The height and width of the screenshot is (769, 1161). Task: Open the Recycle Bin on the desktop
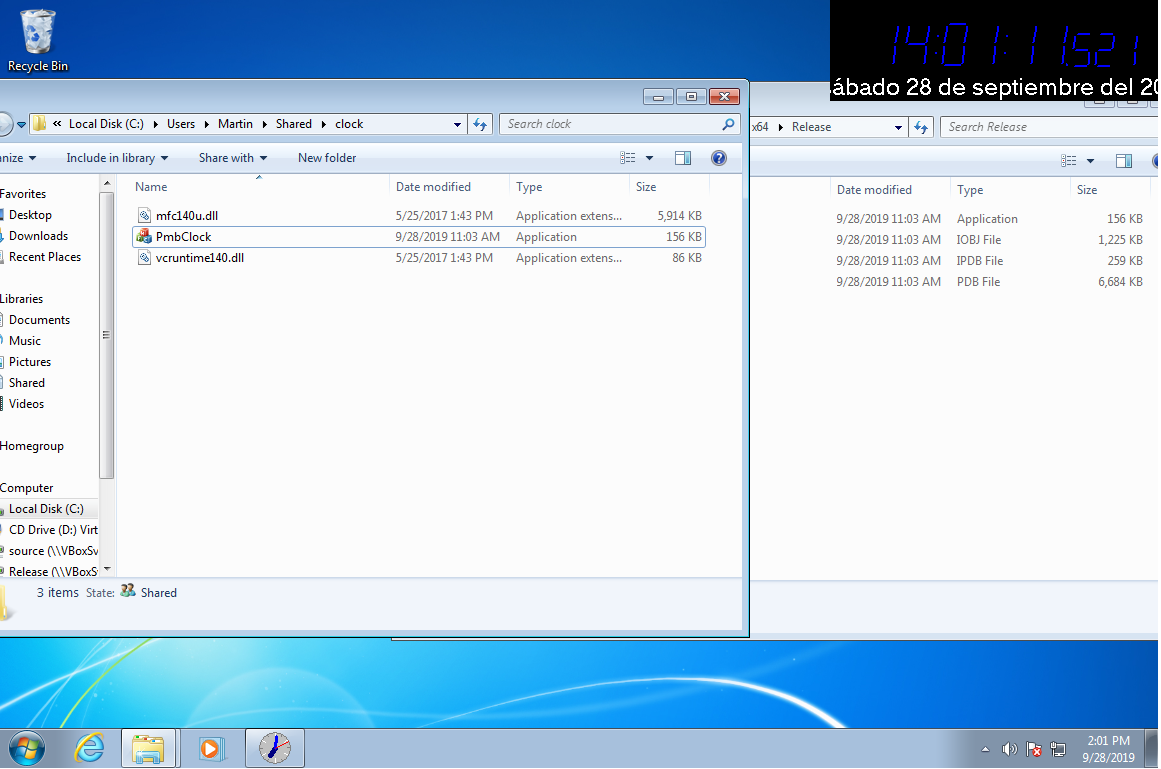[x=36, y=35]
